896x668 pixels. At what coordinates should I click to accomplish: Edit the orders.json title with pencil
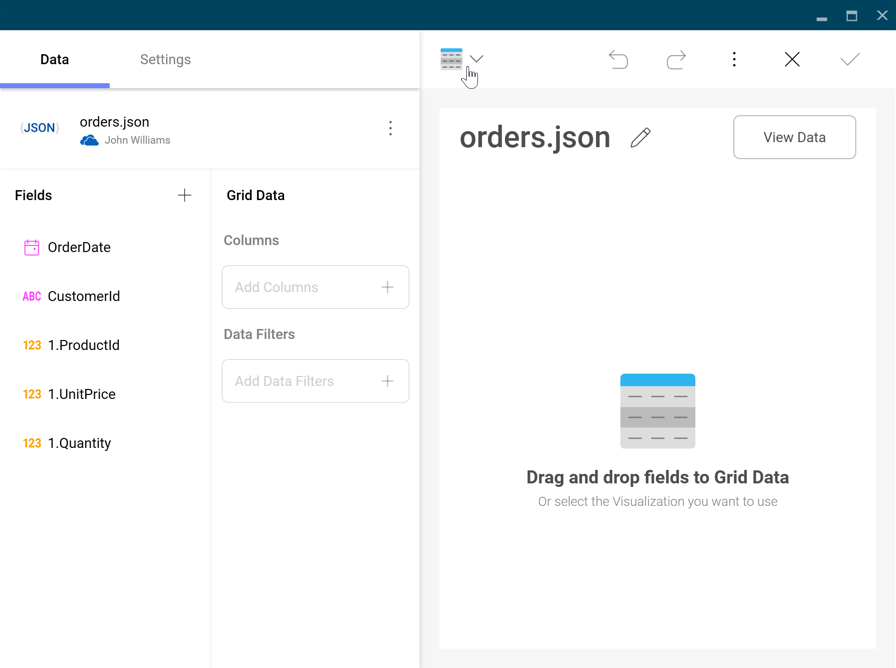click(x=640, y=138)
